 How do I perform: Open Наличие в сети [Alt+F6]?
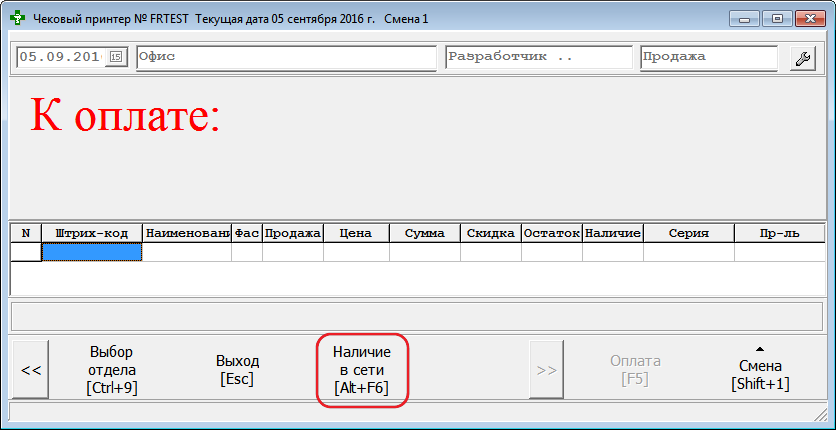point(362,370)
